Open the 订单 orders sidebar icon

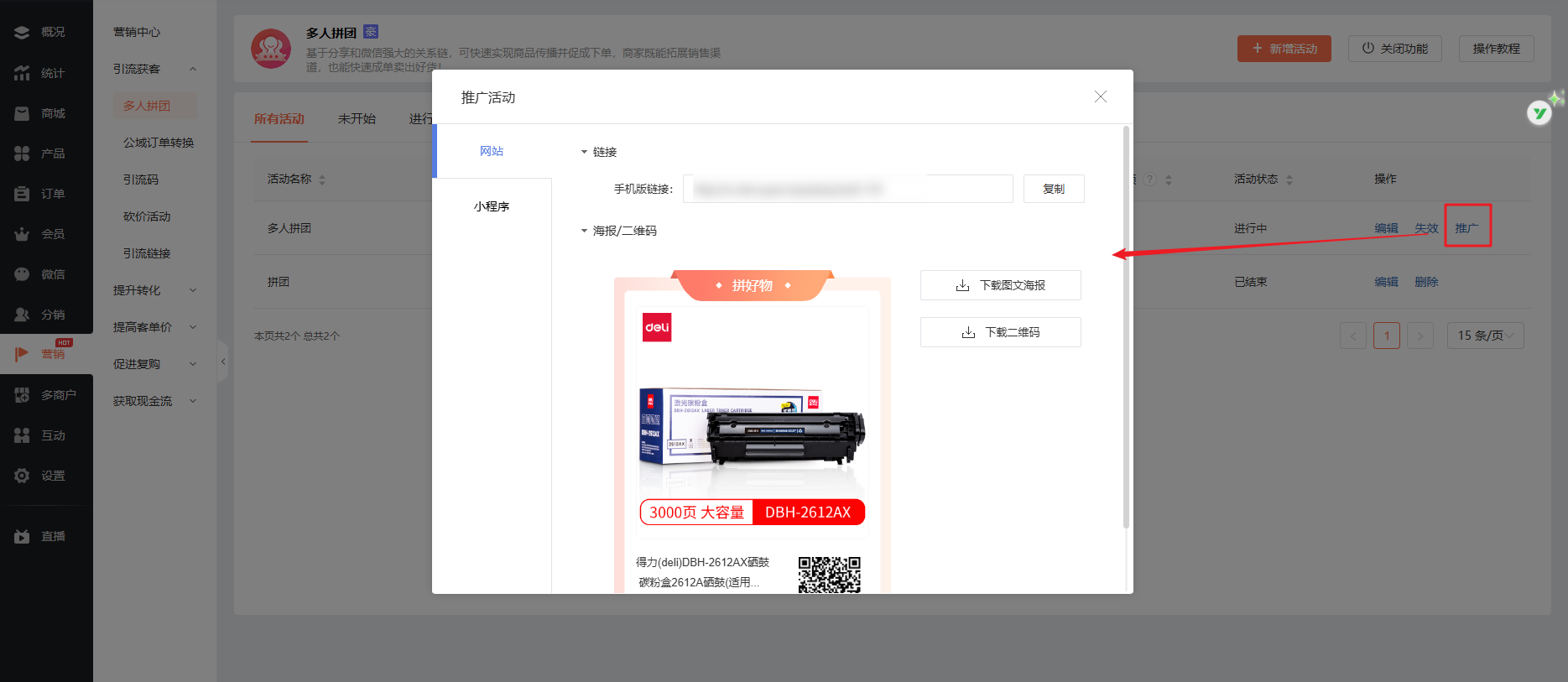pyautogui.click(x=23, y=194)
